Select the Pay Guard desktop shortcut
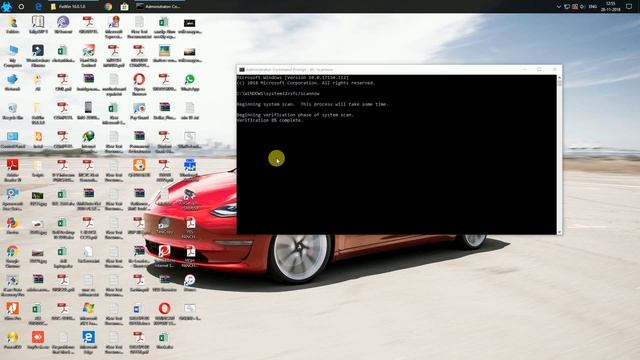640x360 pixels. click(x=139, y=111)
